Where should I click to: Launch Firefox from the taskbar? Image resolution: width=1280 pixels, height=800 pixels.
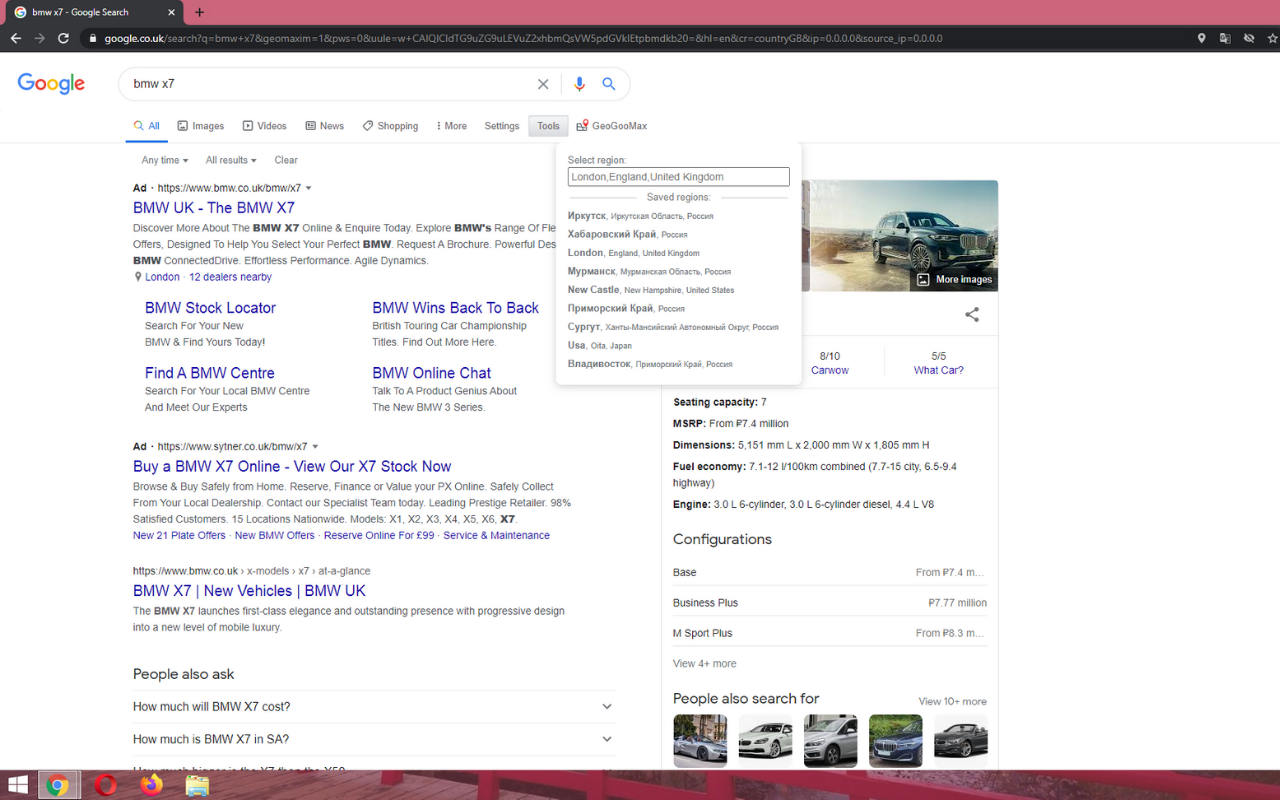pos(151,785)
